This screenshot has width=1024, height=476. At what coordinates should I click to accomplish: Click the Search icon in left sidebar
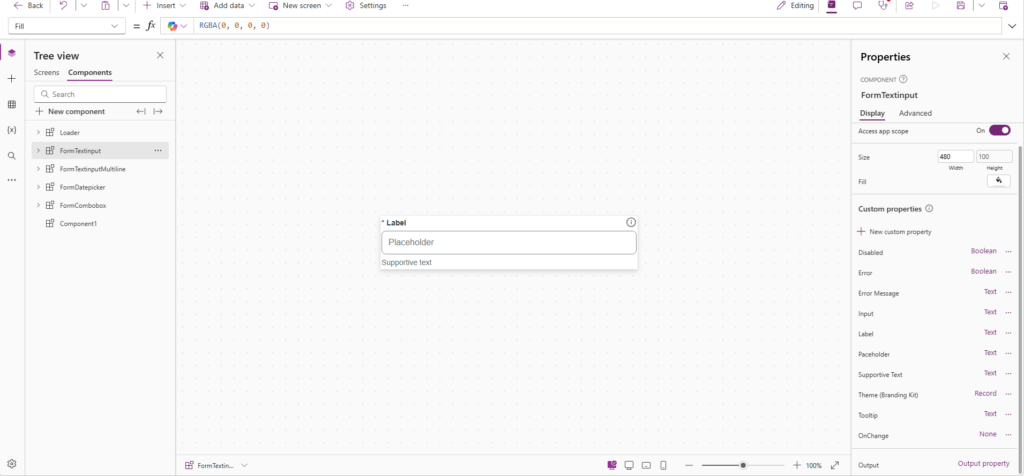11,156
